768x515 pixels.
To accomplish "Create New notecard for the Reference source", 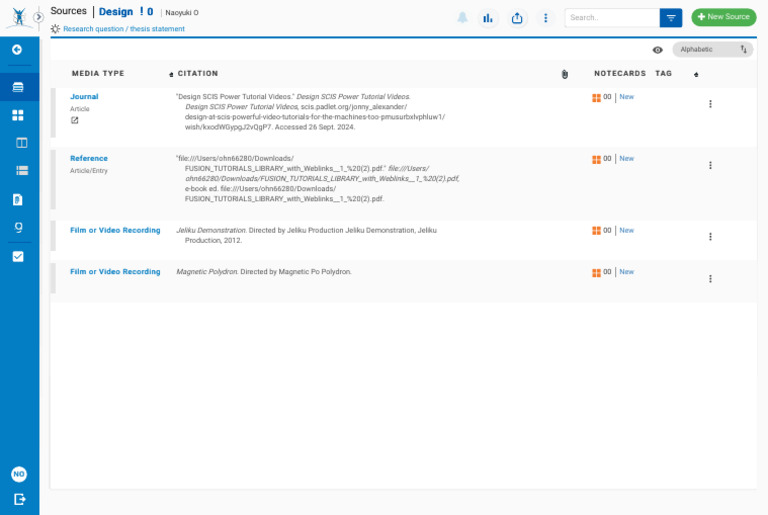I will point(626,158).
